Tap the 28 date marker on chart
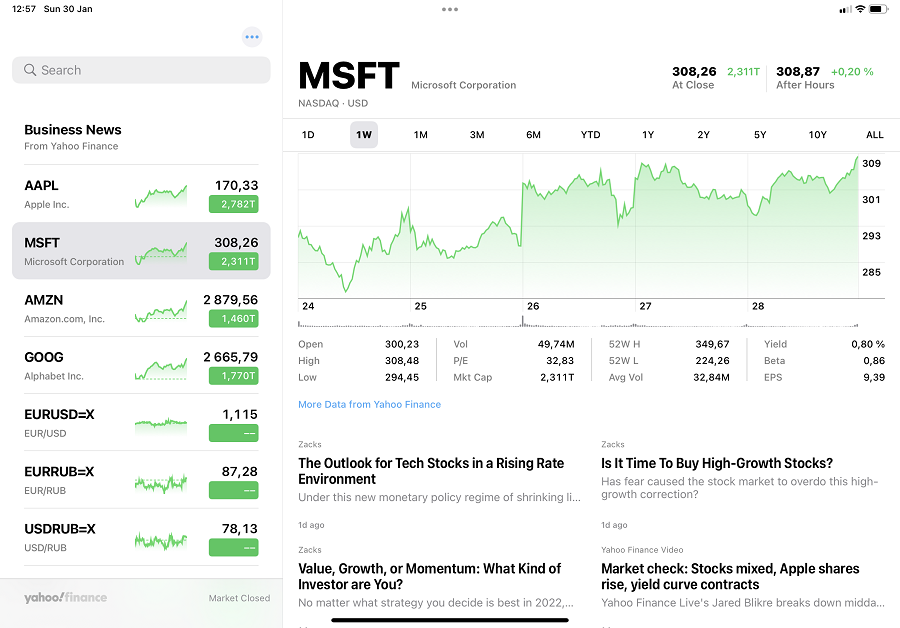 click(758, 307)
